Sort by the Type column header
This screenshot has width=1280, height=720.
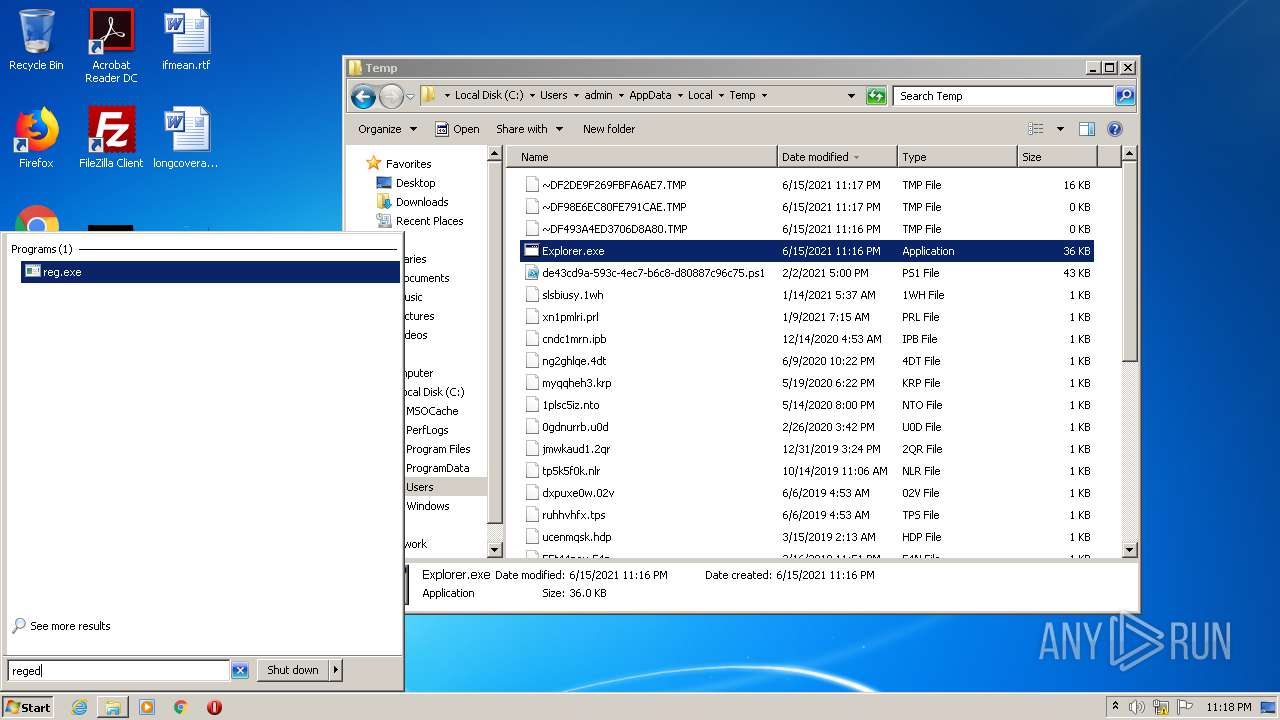956,157
